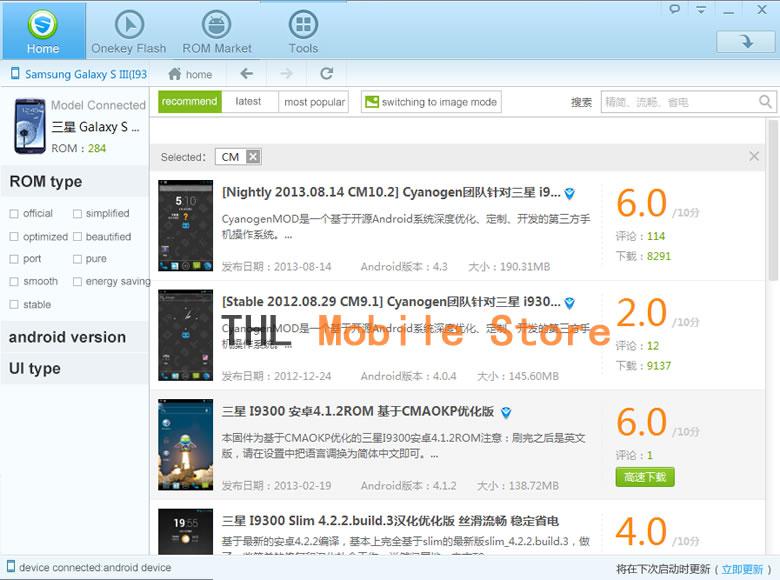
Task: Check the energy saving checkbox
Action: pyautogui.click(x=77, y=282)
